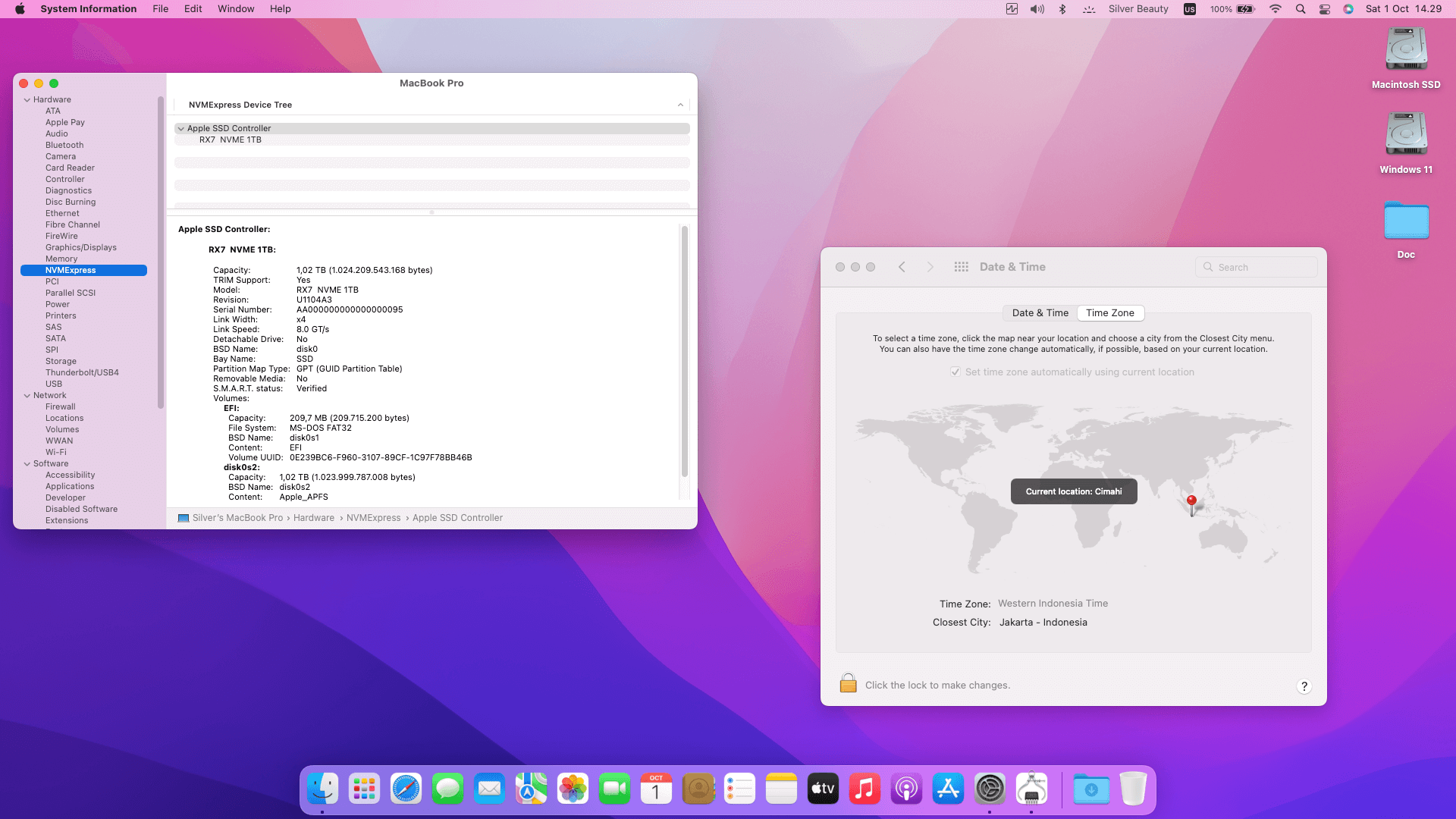Open Bluetooth status menu
The image size is (1456, 819).
[1062, 9]
